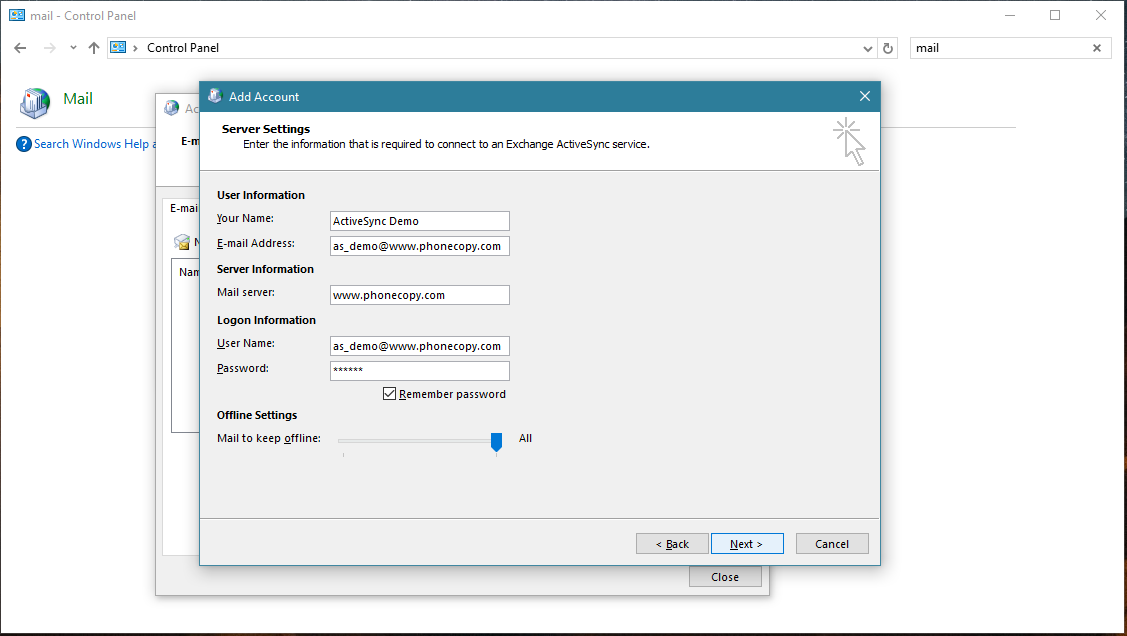This screenshot has height=636, width=1127.
Task: Click the Mail server text field
Action: click(x=419, y=295)
